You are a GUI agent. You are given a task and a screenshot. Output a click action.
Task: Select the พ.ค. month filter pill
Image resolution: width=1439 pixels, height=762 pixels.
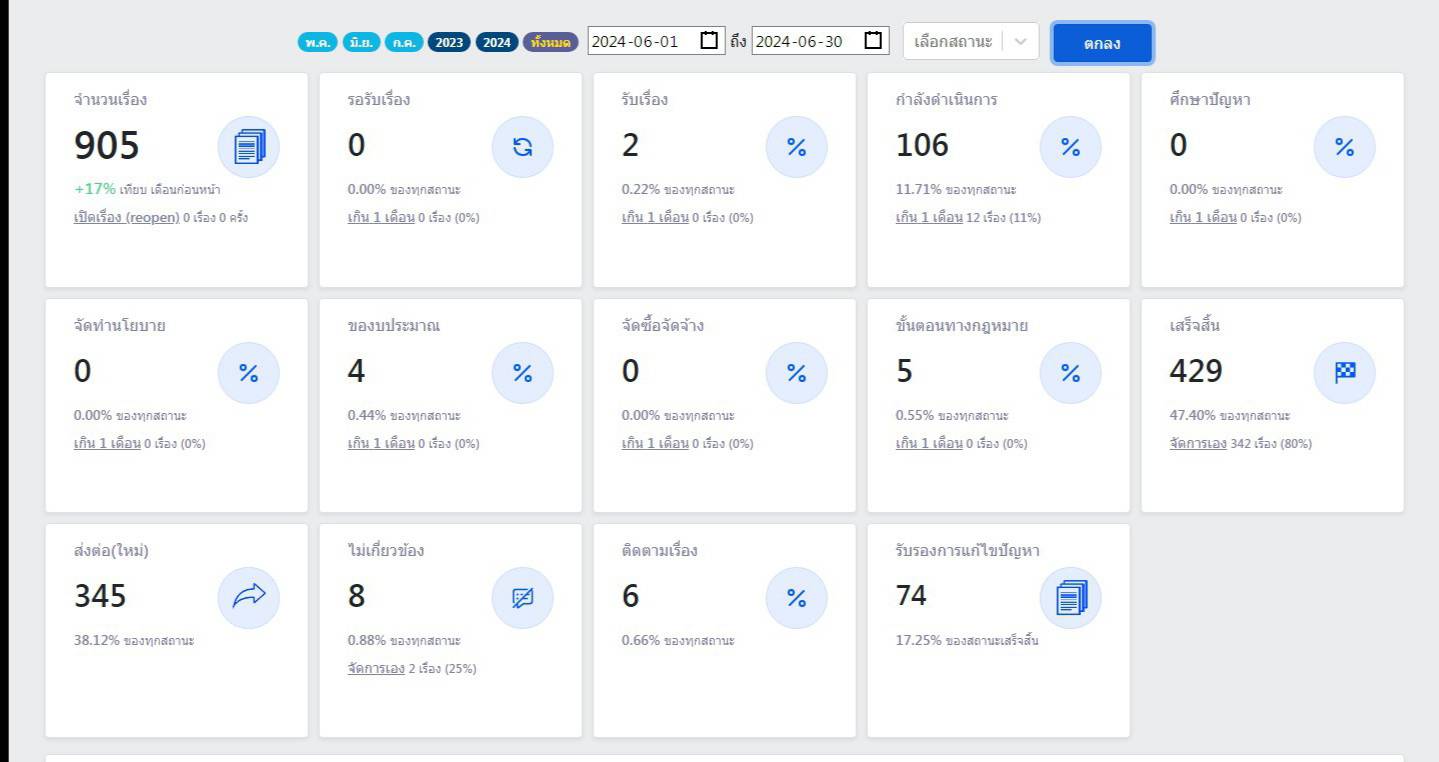click(x=317, y=42)
